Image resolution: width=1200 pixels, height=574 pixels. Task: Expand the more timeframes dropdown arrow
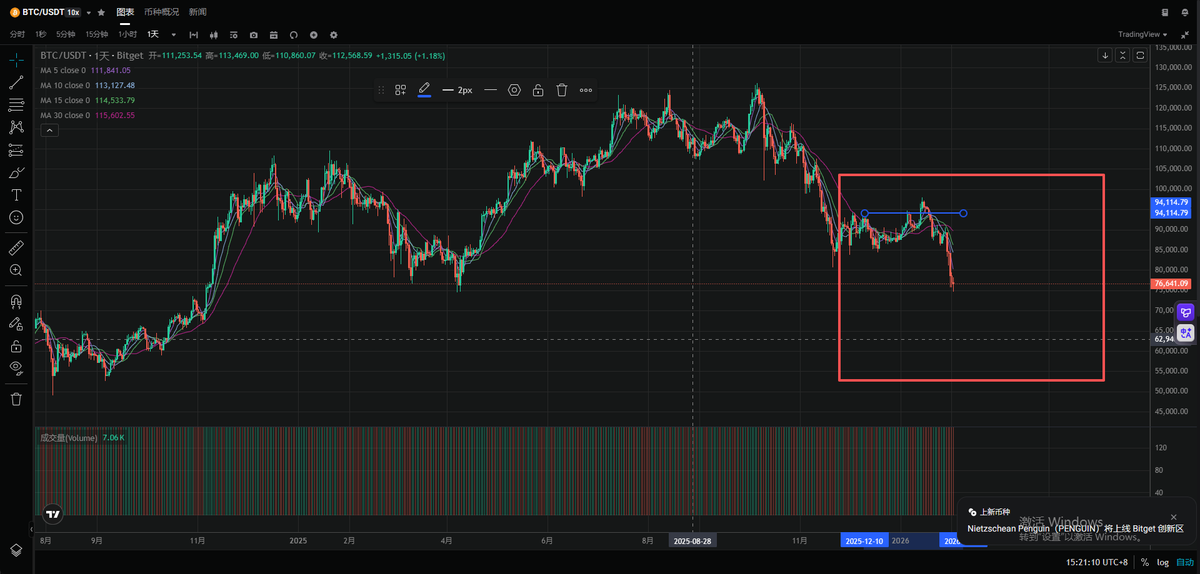(x=174, y=34)
